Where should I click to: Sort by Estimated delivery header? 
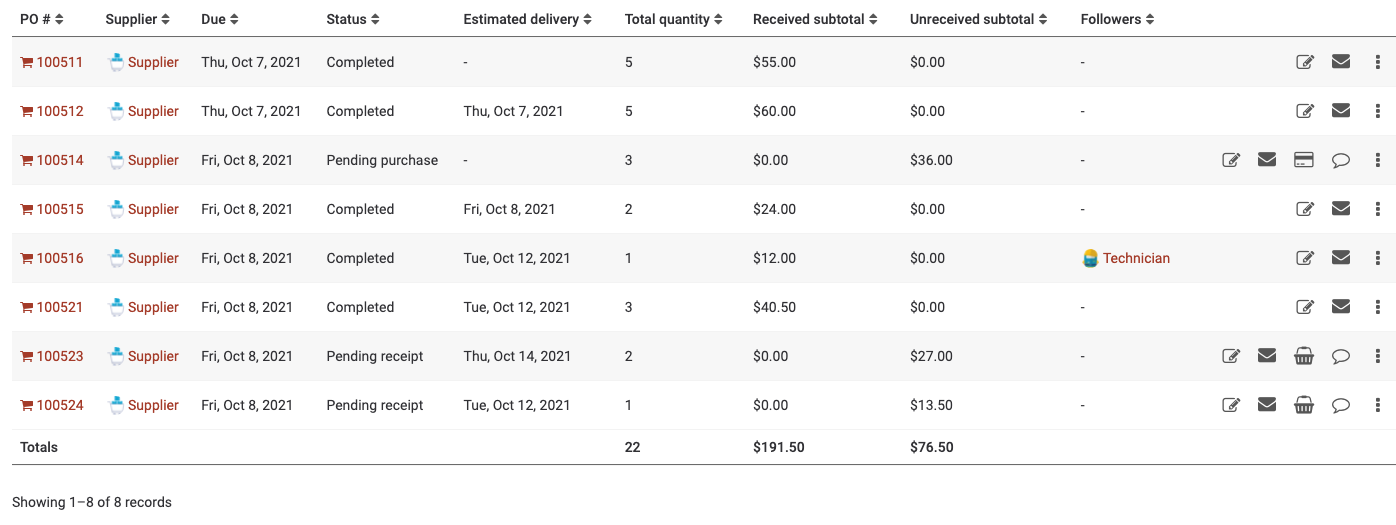528,19
